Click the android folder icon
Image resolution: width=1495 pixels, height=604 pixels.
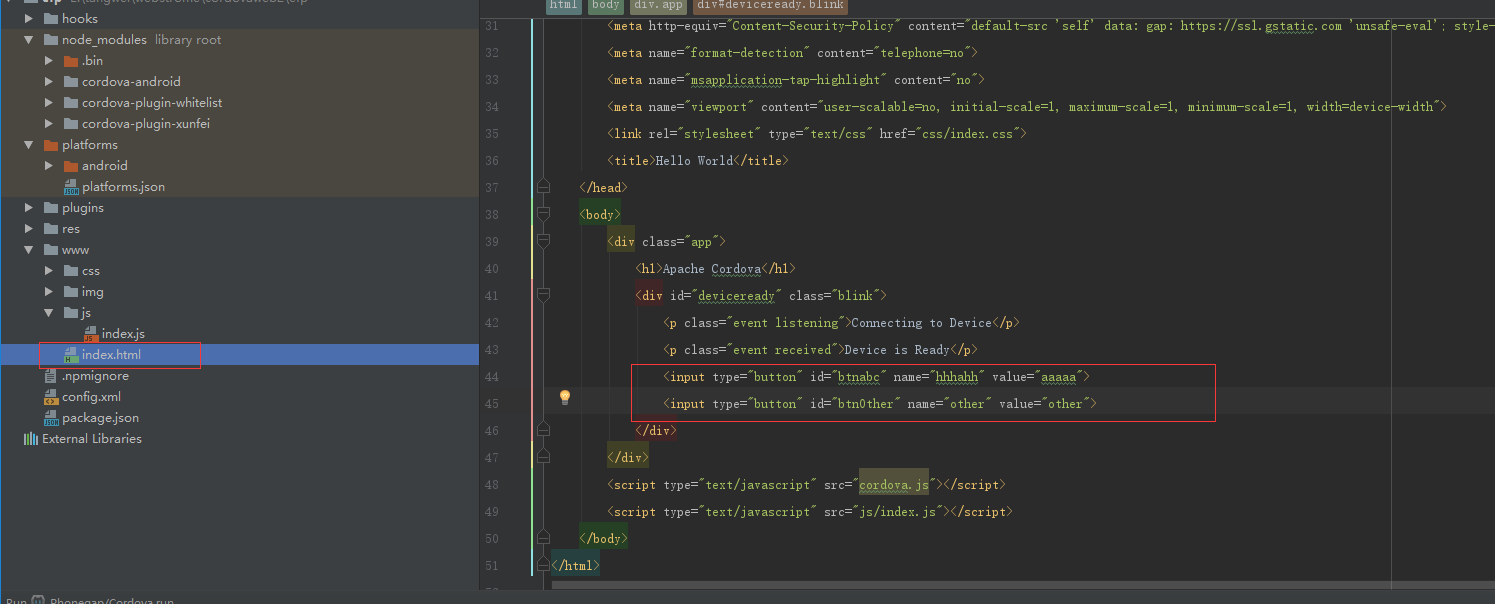(x=71, y=165)
